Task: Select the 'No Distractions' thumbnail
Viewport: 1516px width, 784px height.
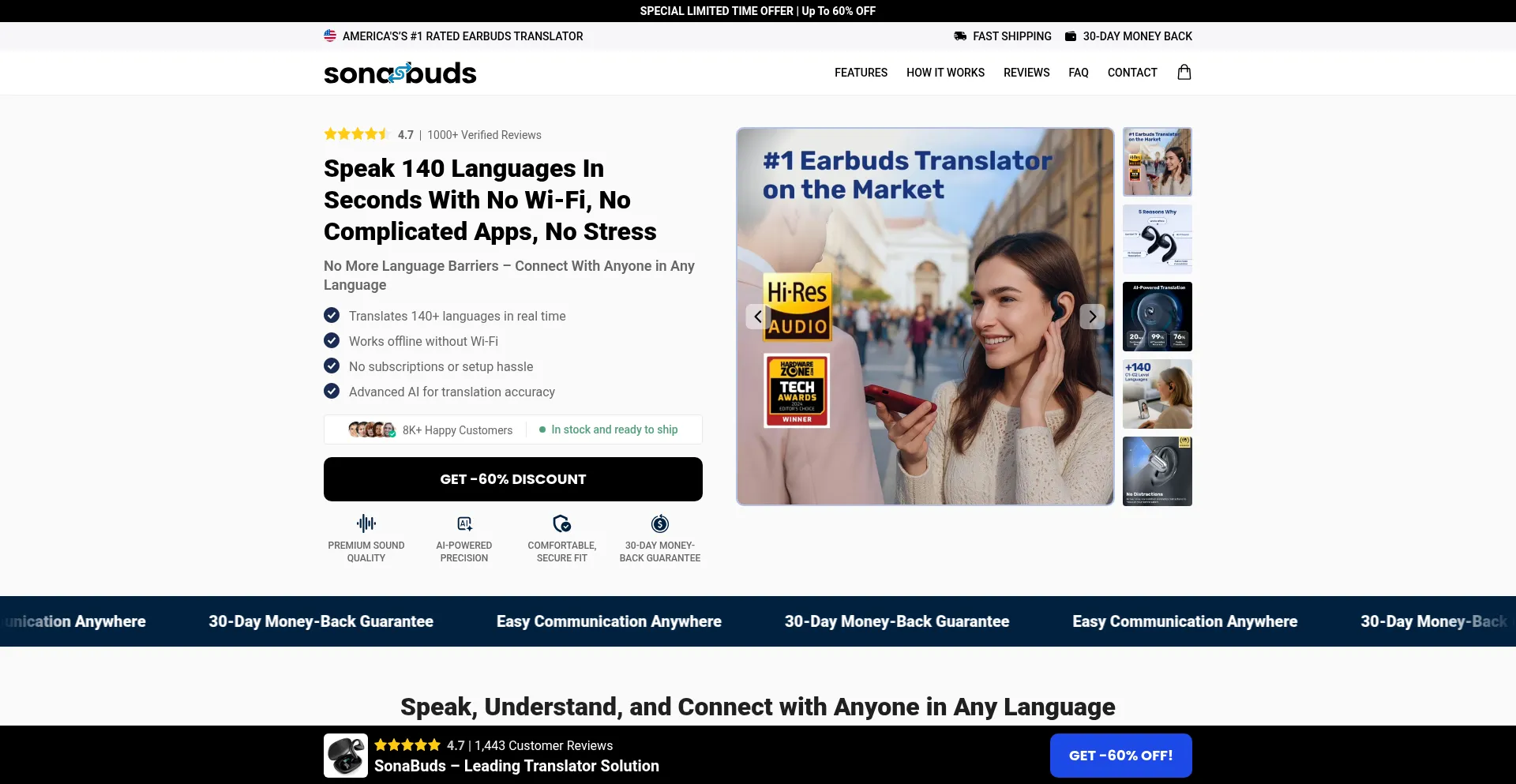Action: pyautogui.click(x=1158, y=471)
